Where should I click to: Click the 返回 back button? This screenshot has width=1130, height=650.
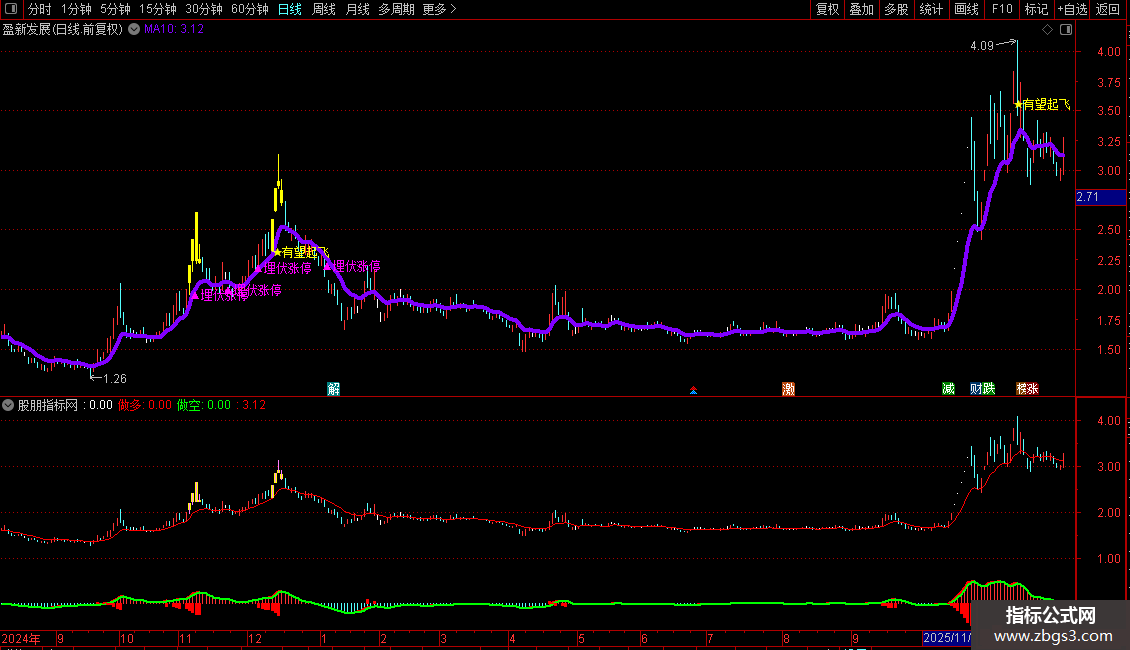(x=1108, y=9)
